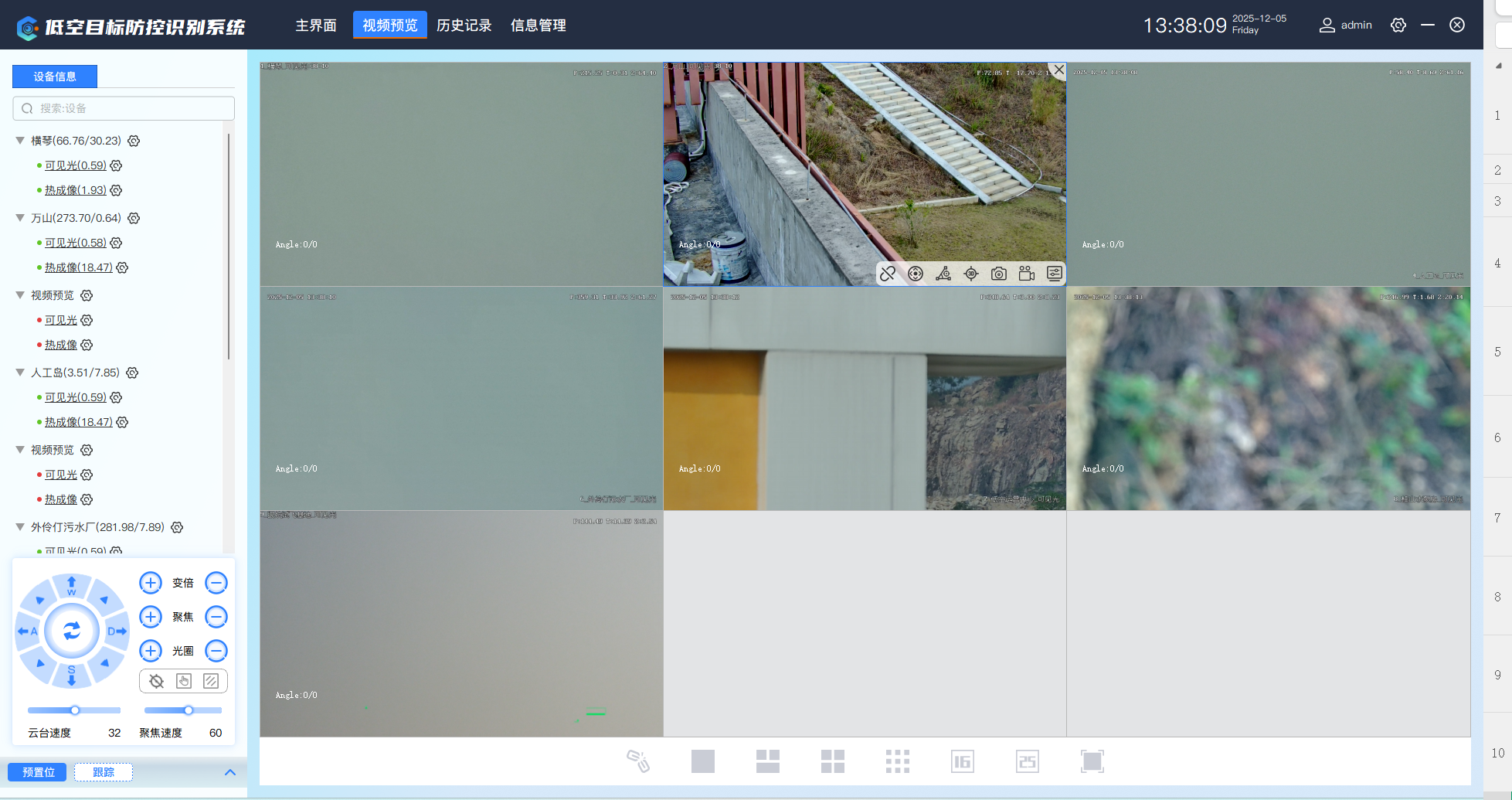This screenshot has height=800, width=1512.
Task: Toggle the 预置位 preset mode button
Action: click(x=39, y=772)
